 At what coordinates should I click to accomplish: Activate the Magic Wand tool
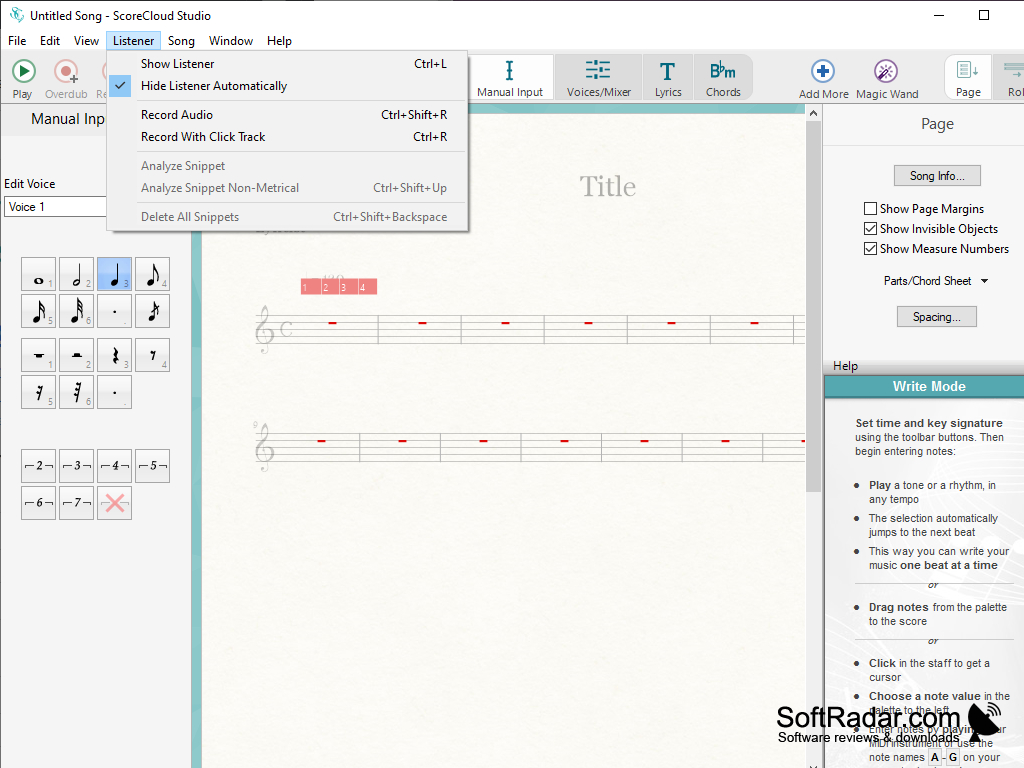click(x=886, y=79)
